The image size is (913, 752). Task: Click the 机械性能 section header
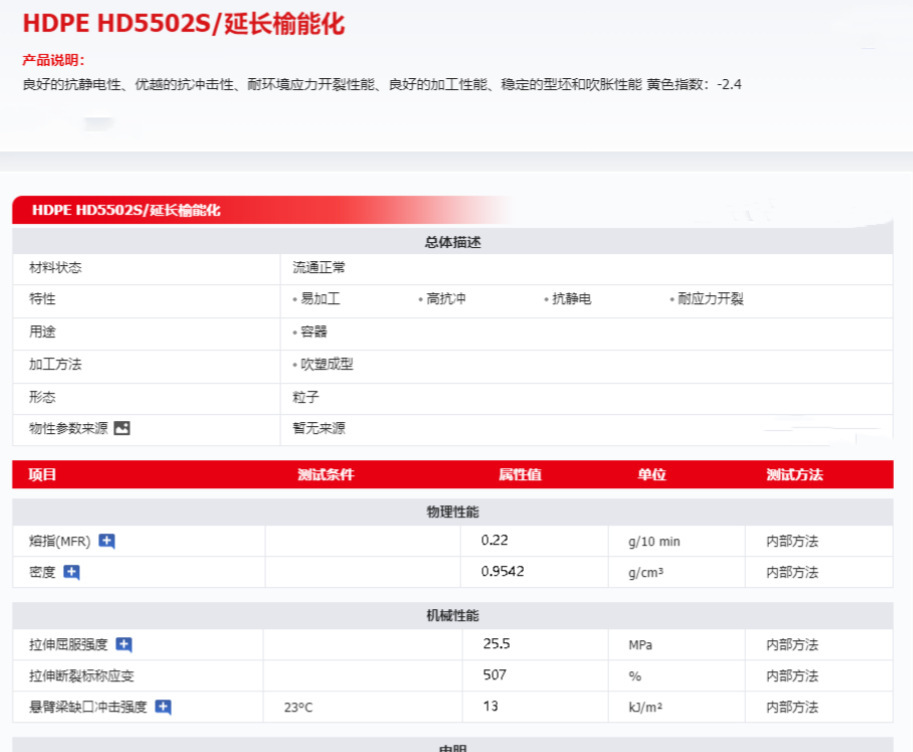(452, 616)
